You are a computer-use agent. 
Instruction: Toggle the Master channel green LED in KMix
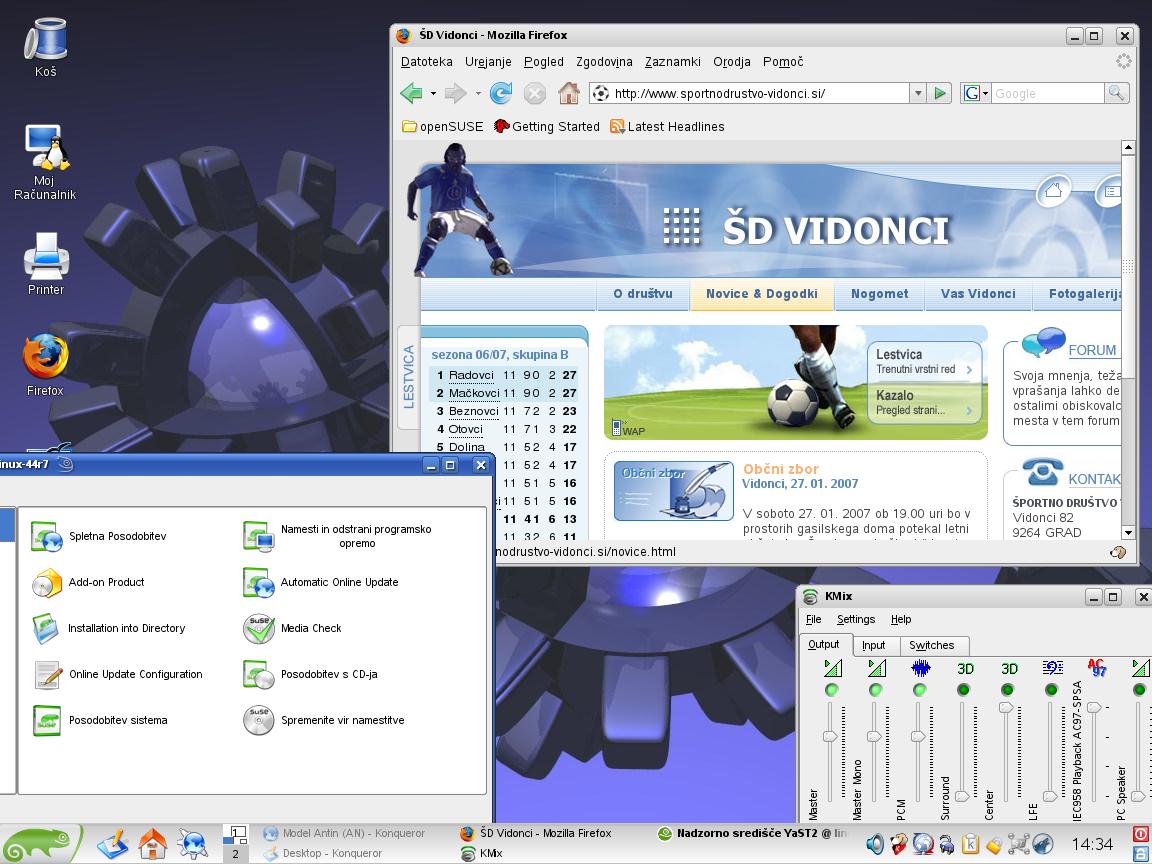832,690
